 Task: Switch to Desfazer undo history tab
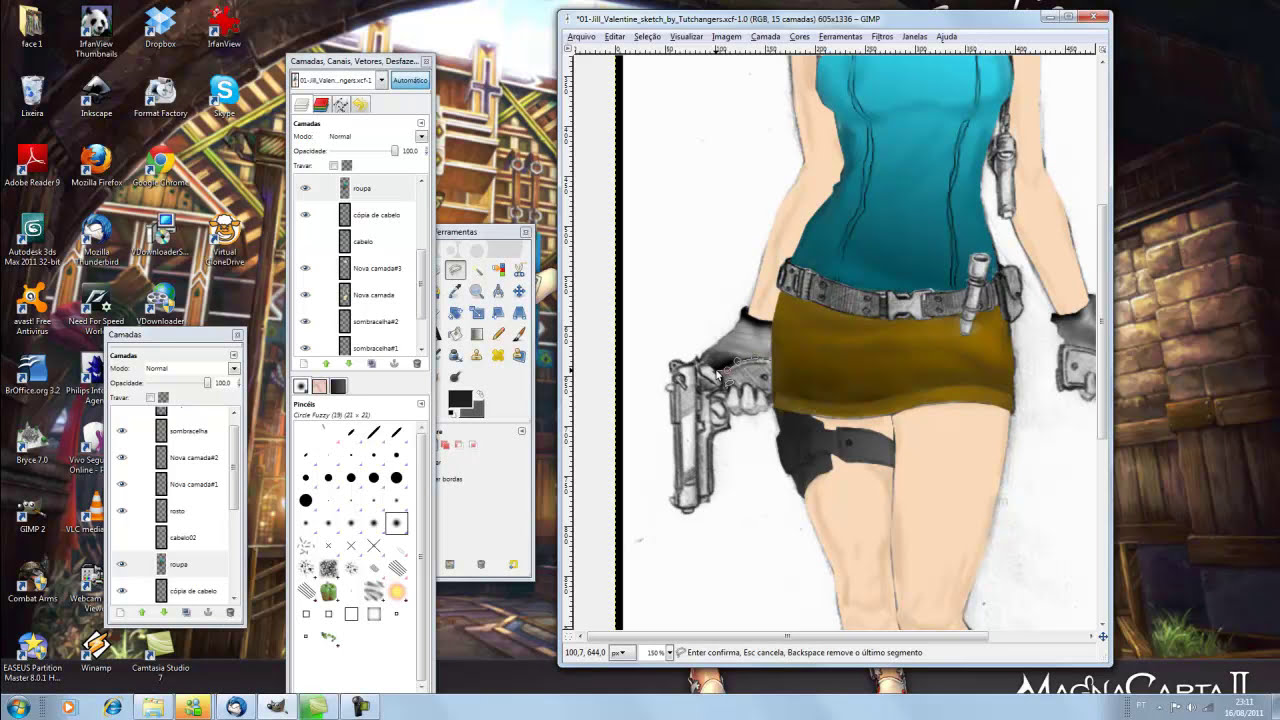pos(360,104)
